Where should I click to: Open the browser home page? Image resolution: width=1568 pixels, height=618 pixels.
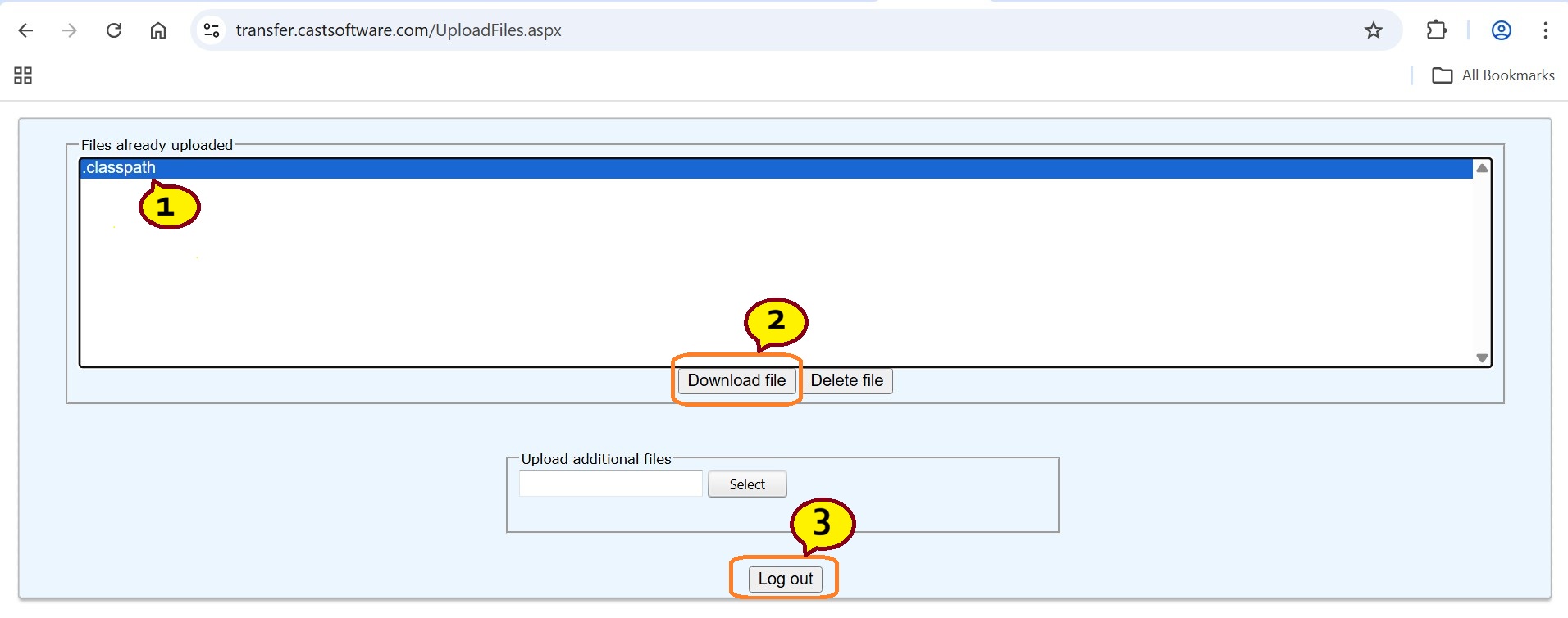tap(158, 30)
